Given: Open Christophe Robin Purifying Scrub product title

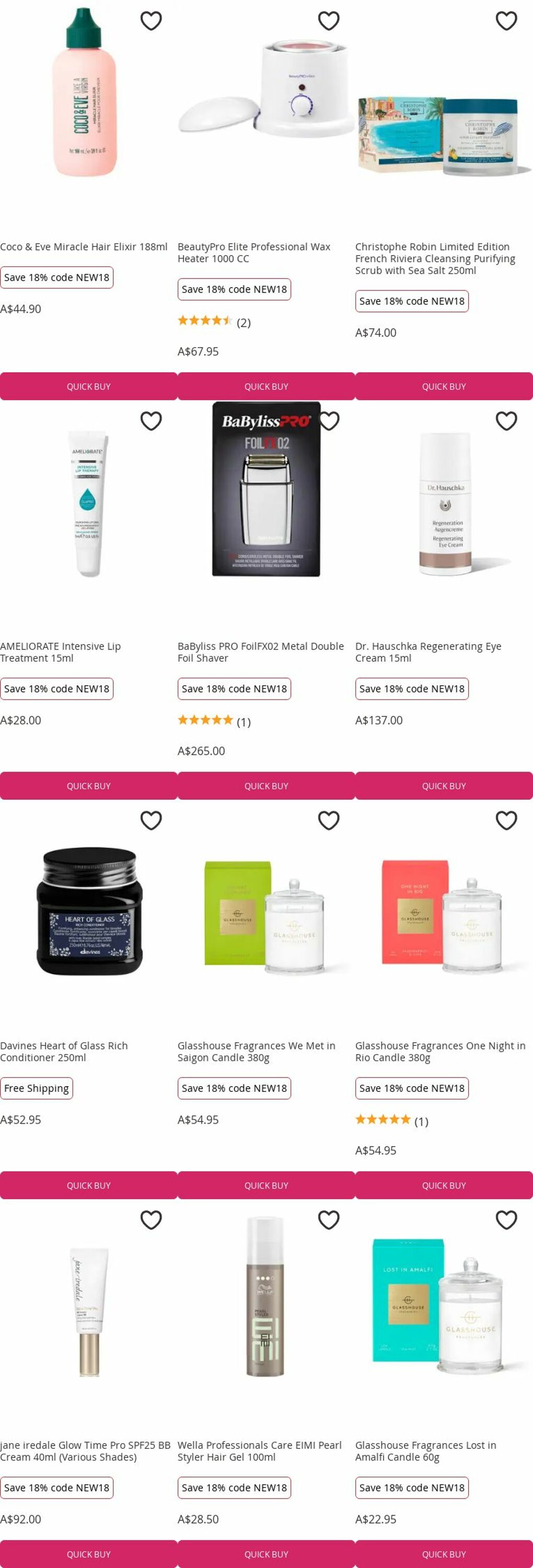Looking at the screenshot, I should point(435,259).
